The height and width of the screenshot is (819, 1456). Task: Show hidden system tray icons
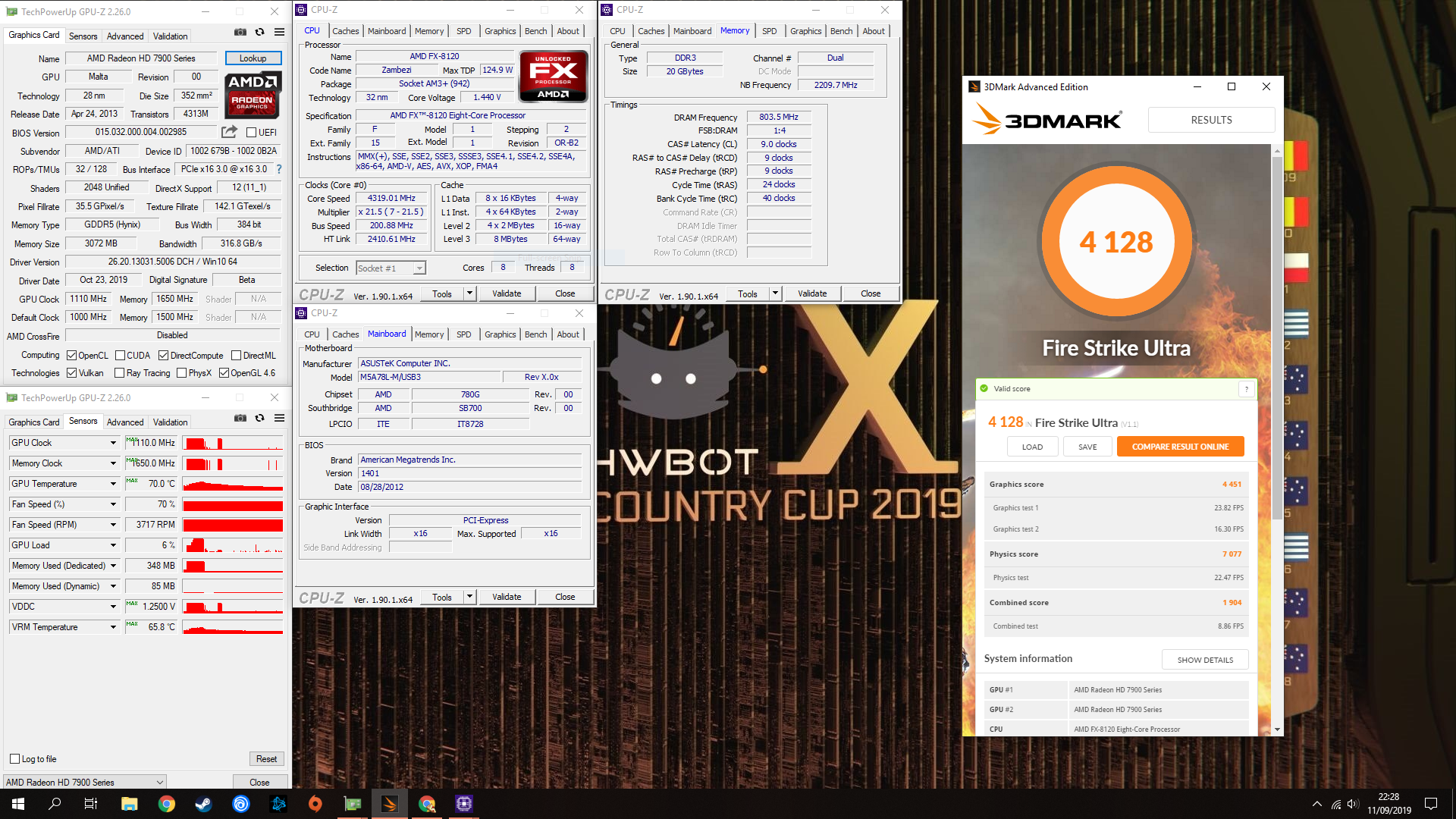(x=1317, y=804)
